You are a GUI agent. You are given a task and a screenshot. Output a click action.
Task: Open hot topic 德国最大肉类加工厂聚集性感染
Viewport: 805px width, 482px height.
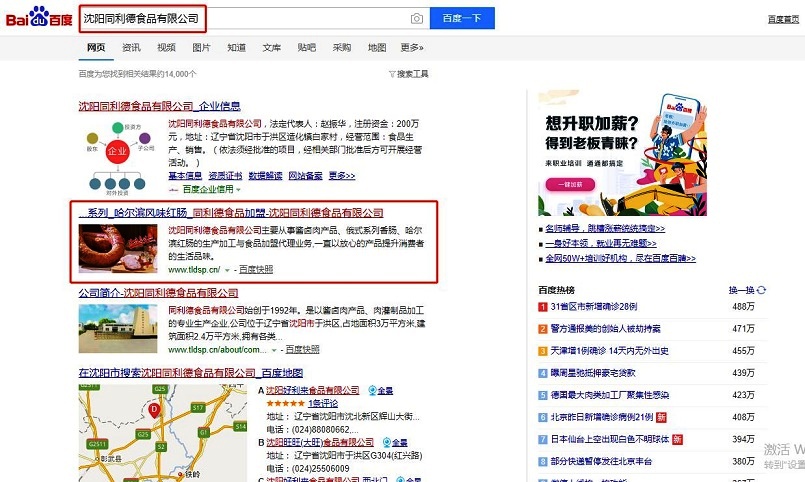click(609, 395)
